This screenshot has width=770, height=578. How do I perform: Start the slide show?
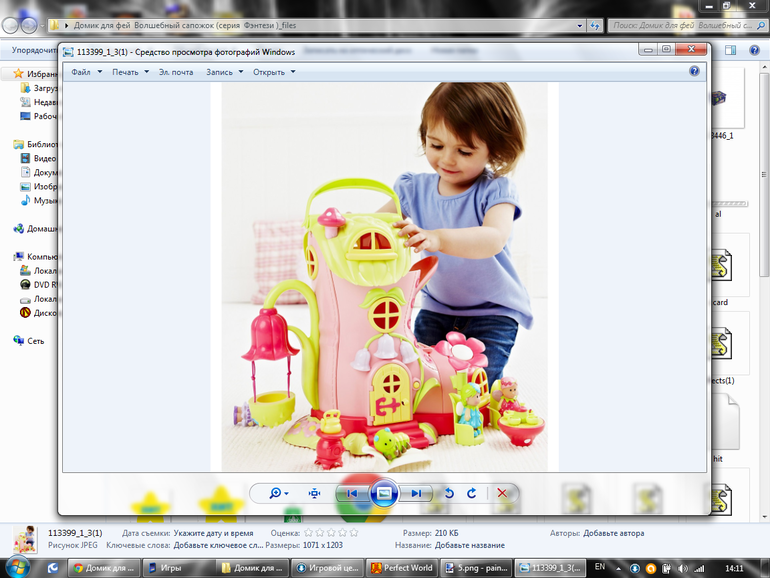[384, 493]
